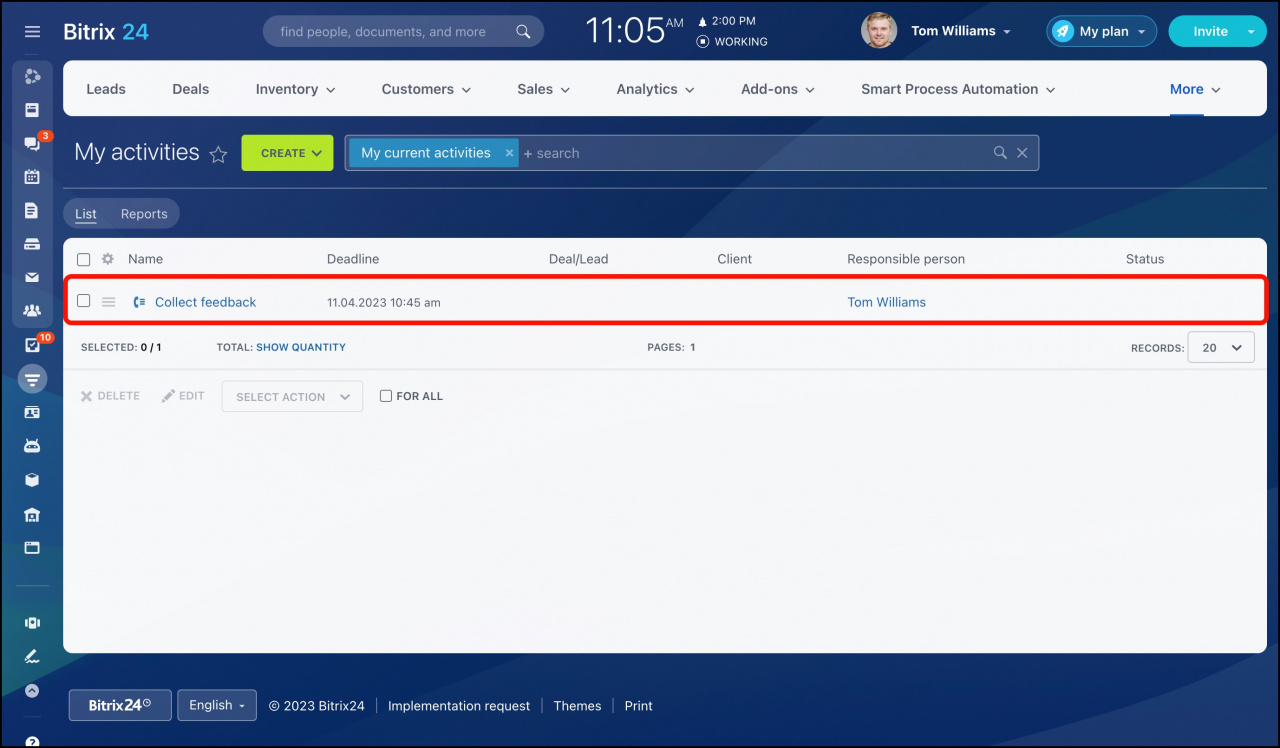Click the magnifier icon in the activities filter
The image size is (1280, 748).
coord(1000,153)
